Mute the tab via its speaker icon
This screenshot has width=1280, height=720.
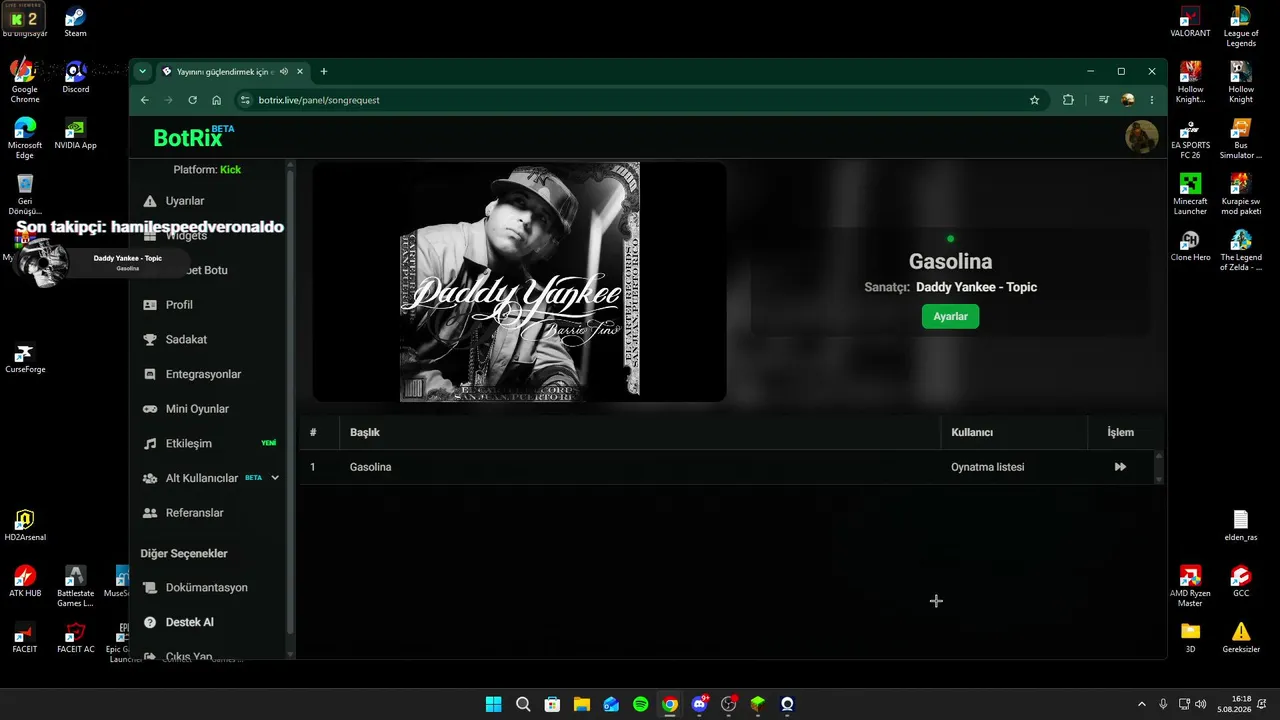[x=284, y=71]
